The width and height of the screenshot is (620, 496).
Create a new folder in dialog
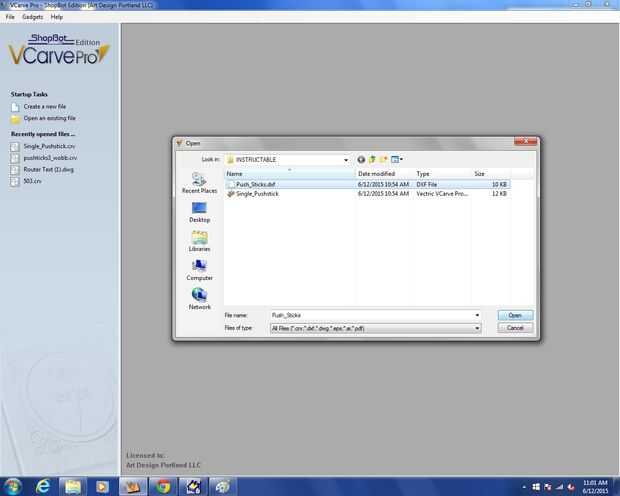click(383, 159)
